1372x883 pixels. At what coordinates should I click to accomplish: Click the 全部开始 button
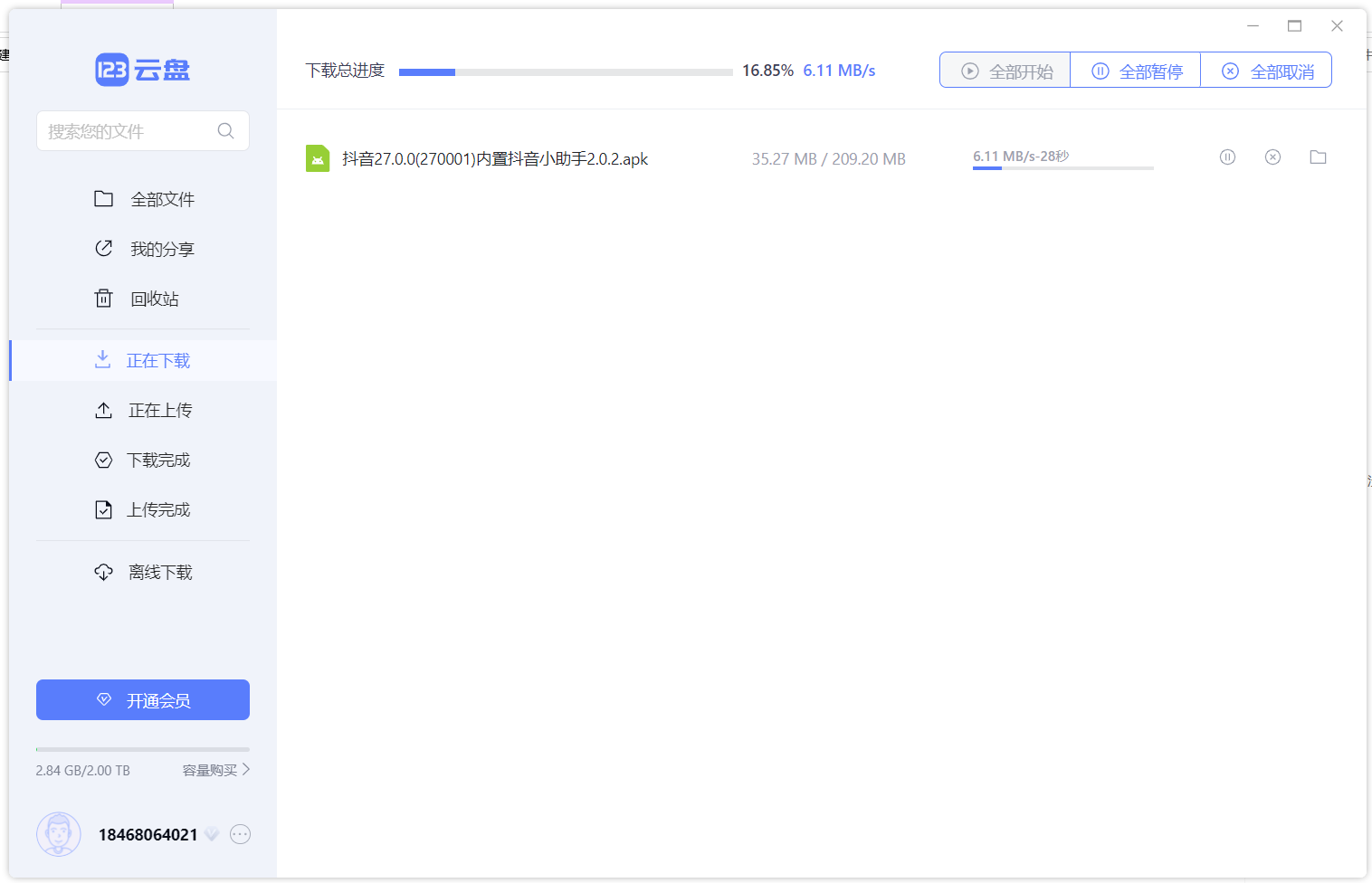1005,71
